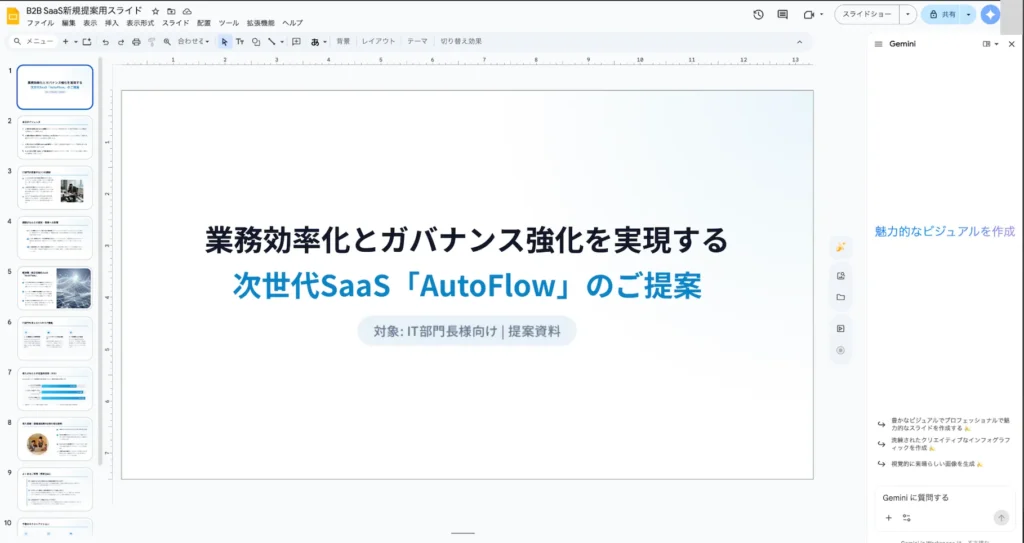This screenshot has height=543, width=1024.
Task: Select the text box tool
Action: click(240, 42)
